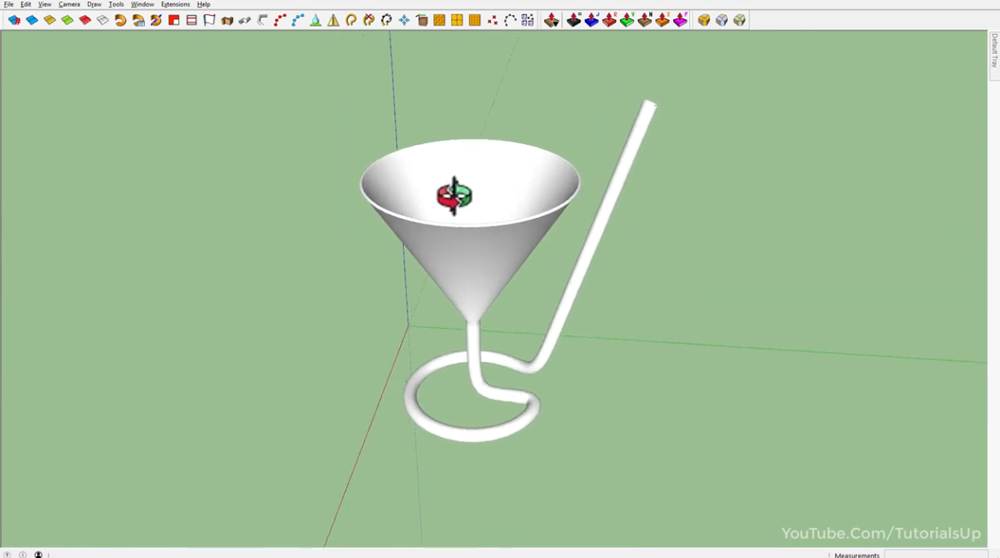Select the blue four-way arrows toolbar icon

pos(404,20)
